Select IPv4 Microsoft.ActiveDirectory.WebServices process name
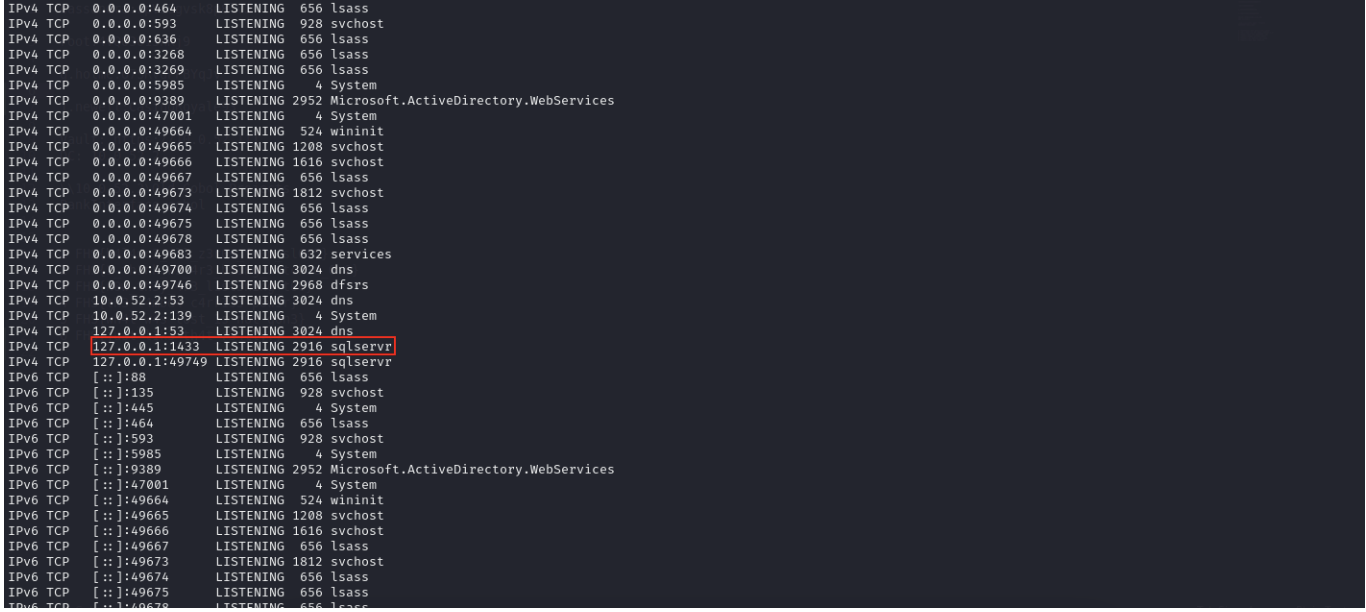This screenshot has height=612, width=1366. (478, 101)
